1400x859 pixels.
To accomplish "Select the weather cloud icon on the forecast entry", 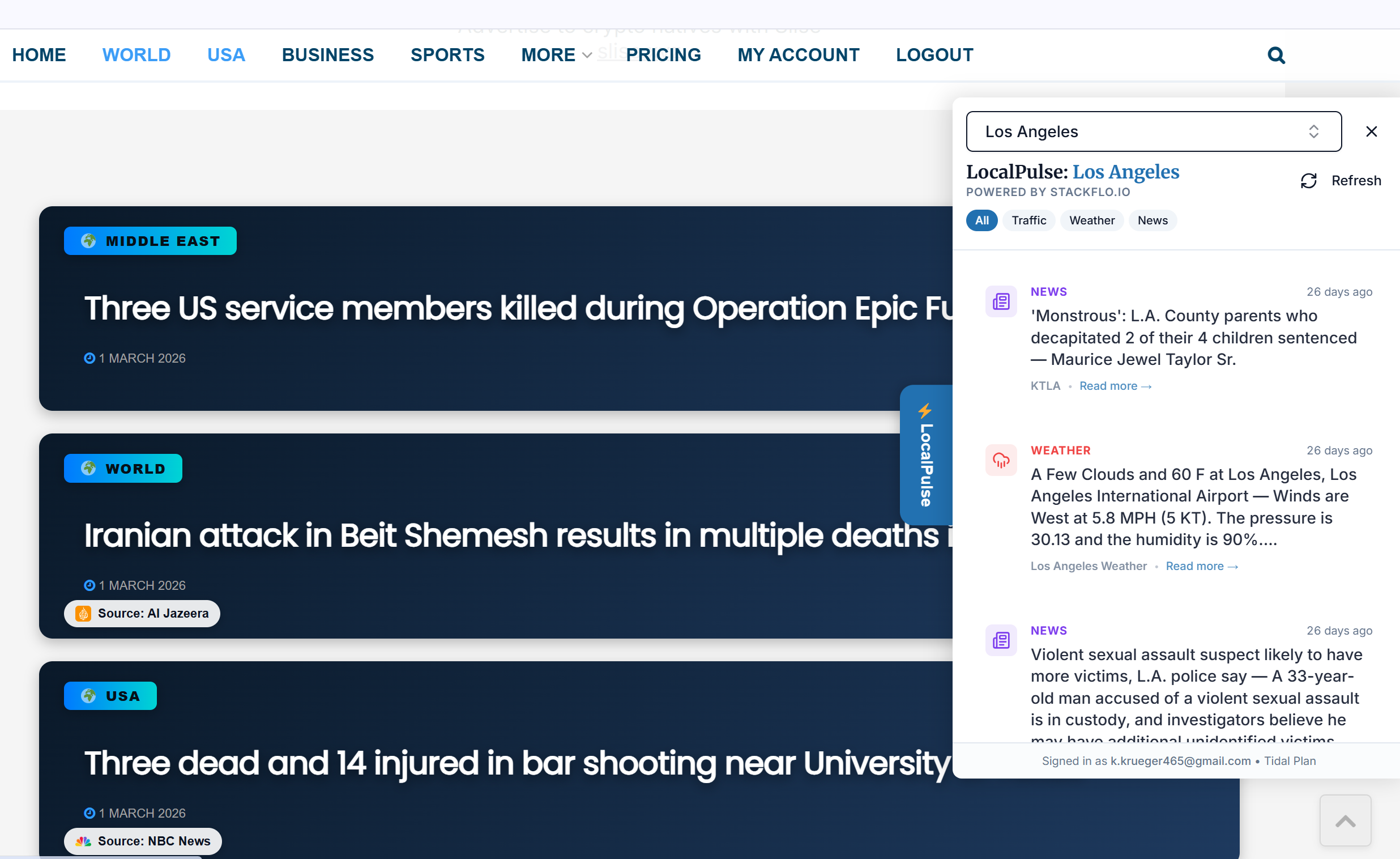I will coord(1001,461).
